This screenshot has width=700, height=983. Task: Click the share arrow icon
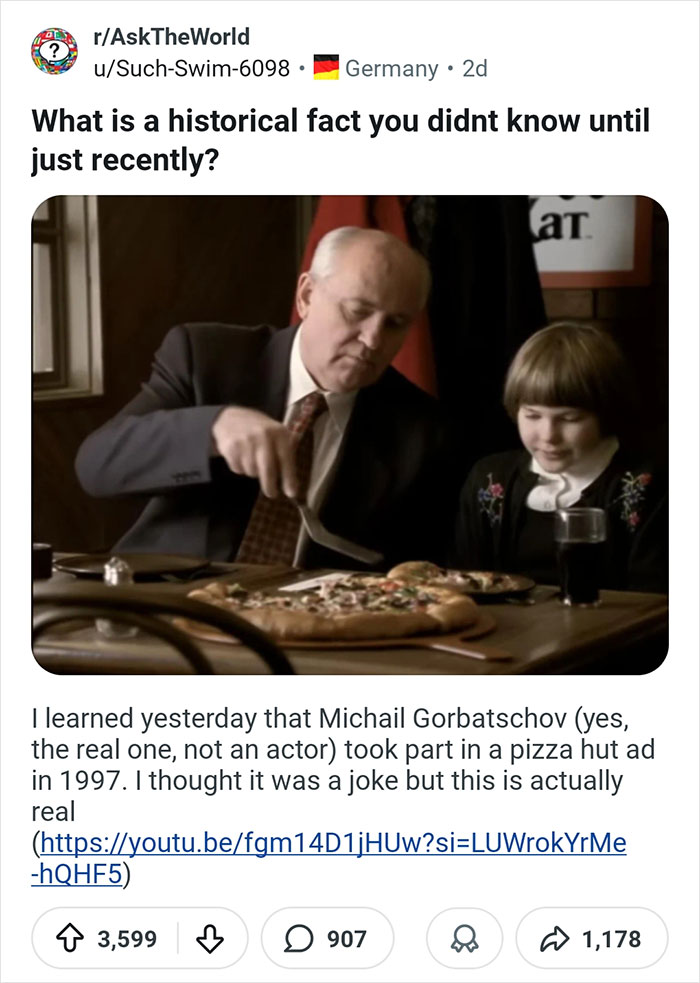pyautogui.click(x=554, y=938)
